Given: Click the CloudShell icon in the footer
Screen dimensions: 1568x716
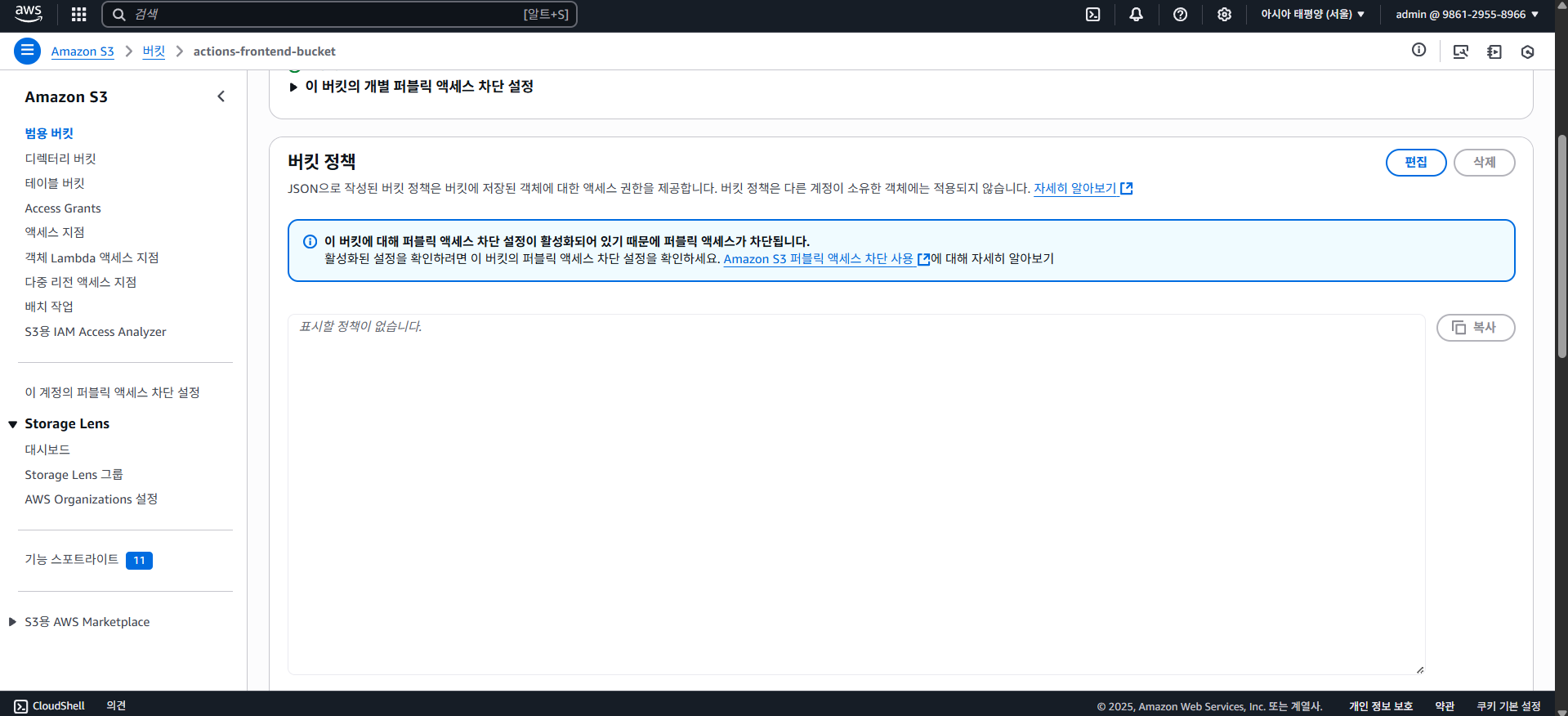Looking at the screenshot, I should coord(21,706).
